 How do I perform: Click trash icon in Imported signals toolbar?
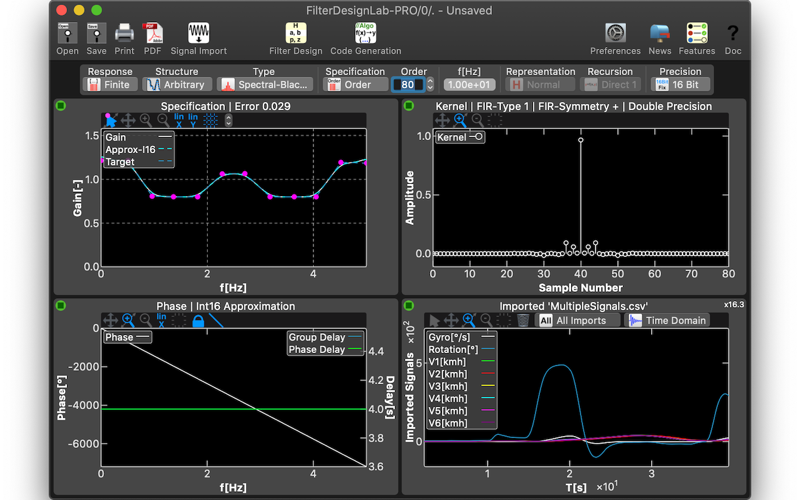tap(522, 320)
